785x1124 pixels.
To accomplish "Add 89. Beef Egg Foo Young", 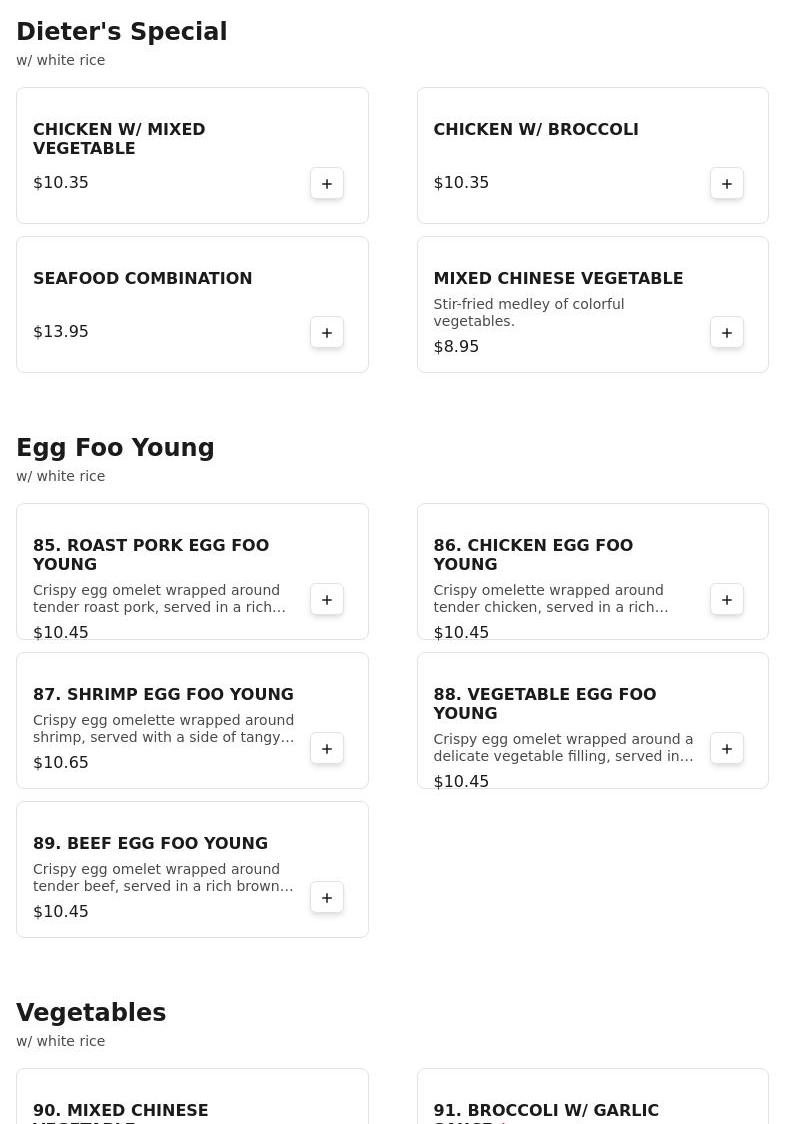I will point(327,898).
